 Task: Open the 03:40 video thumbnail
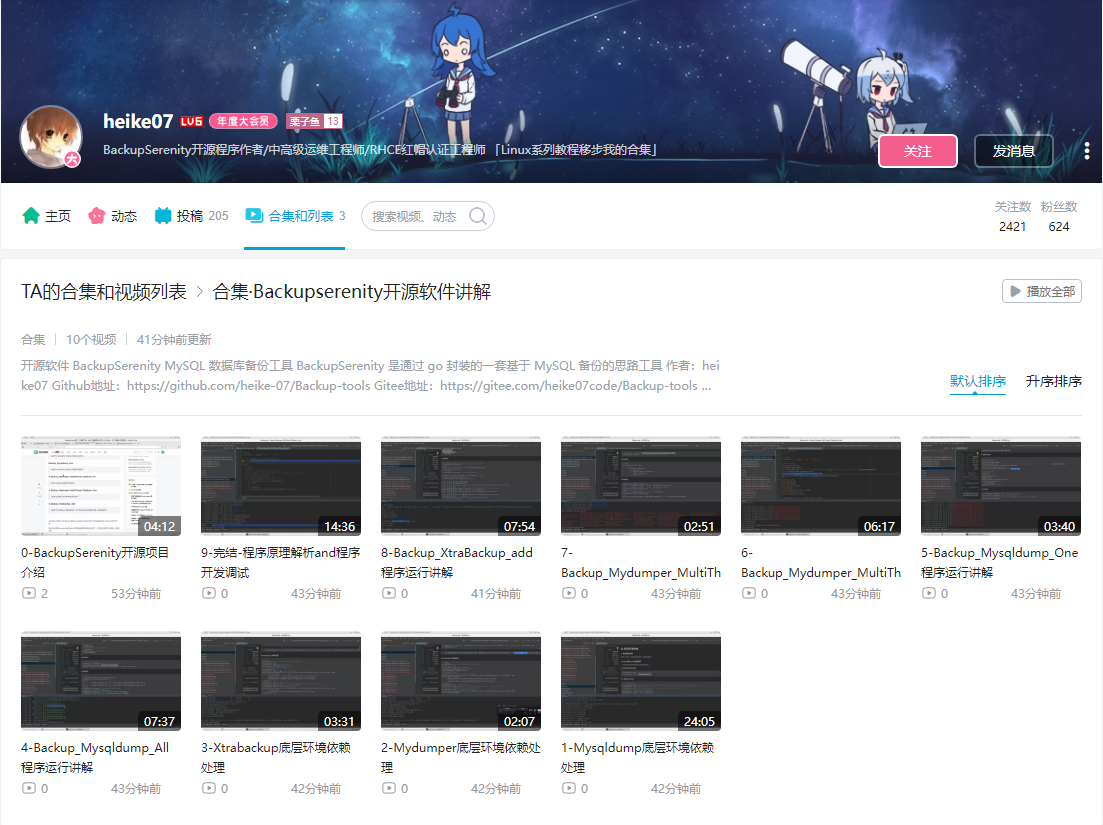pyautogui.click(x=1001, y=486)
